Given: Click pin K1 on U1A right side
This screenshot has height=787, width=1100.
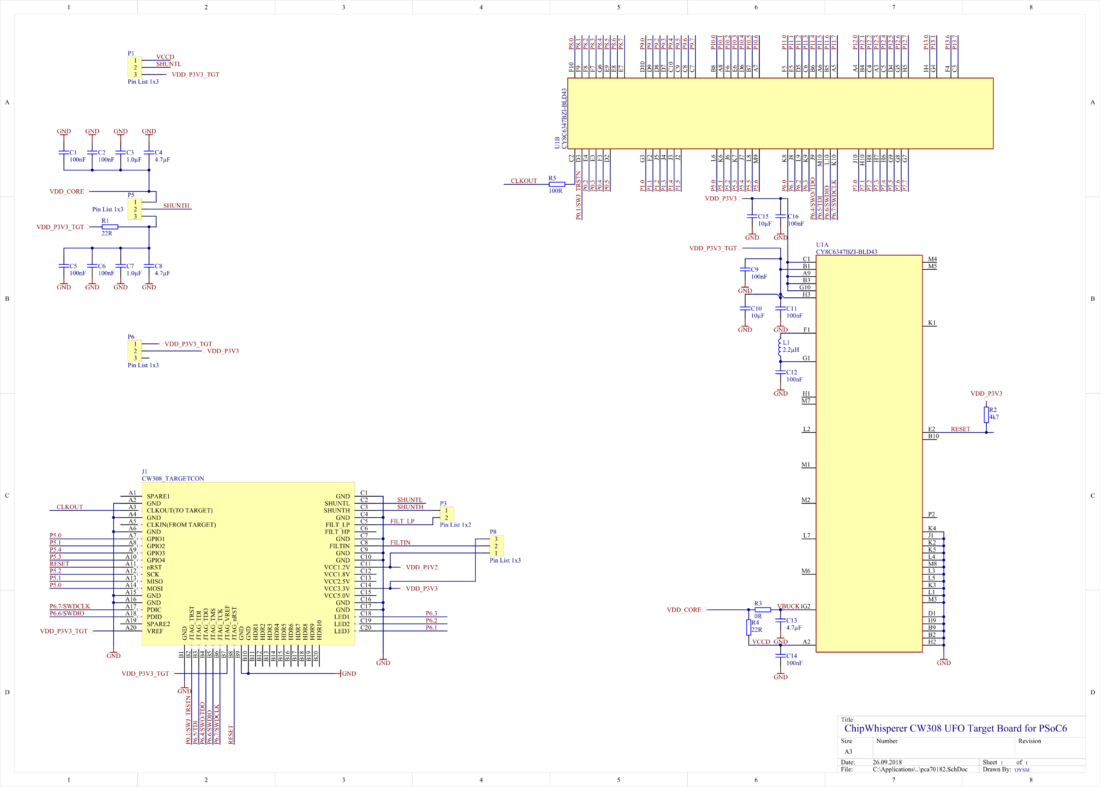Looking at the screenshot, I should coord(932,323).
